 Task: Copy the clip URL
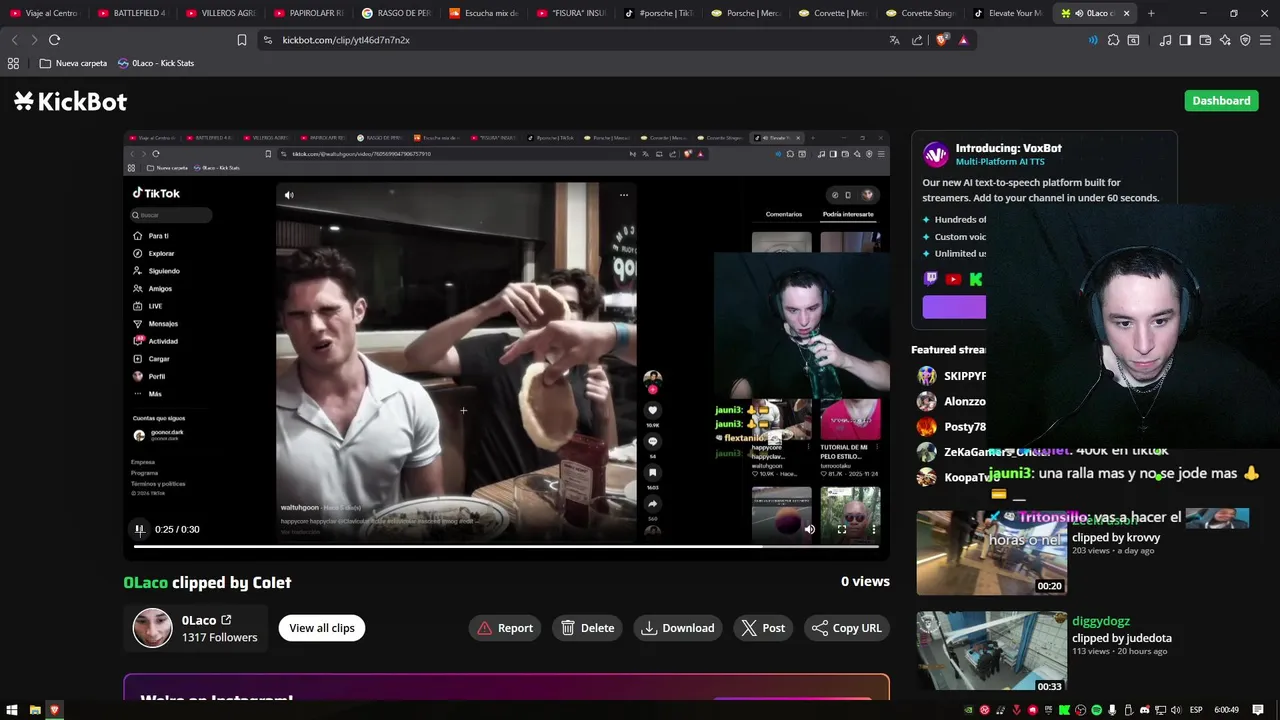point(847,628)
